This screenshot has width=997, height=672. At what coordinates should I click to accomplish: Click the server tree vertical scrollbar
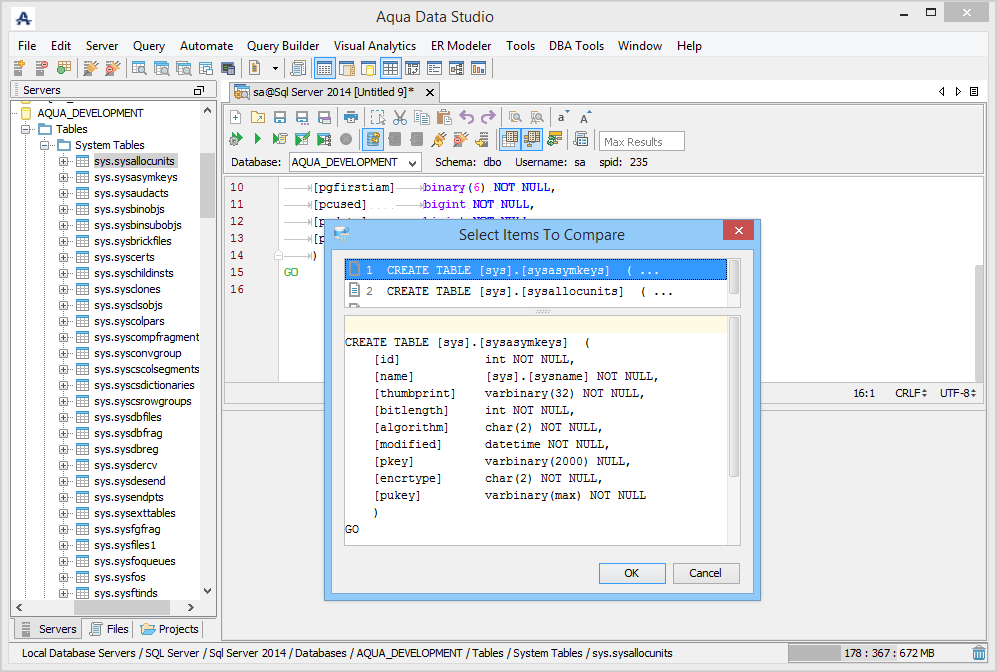pyautogui.click(x=207, y=185)
